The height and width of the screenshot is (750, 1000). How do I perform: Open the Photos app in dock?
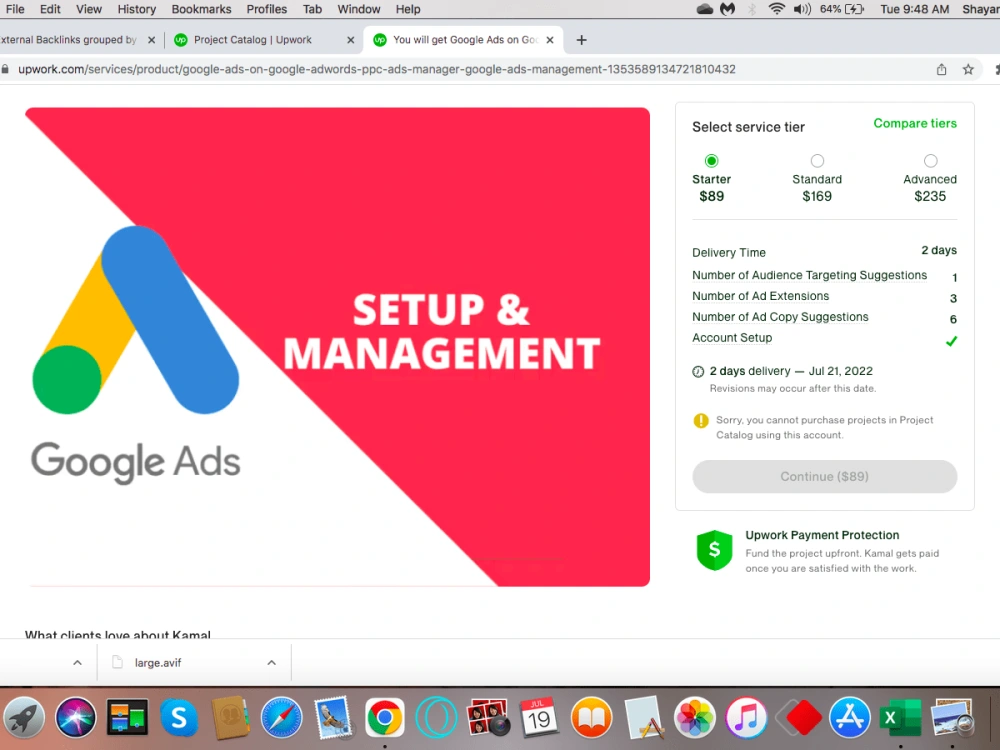[x=695, y=717]
